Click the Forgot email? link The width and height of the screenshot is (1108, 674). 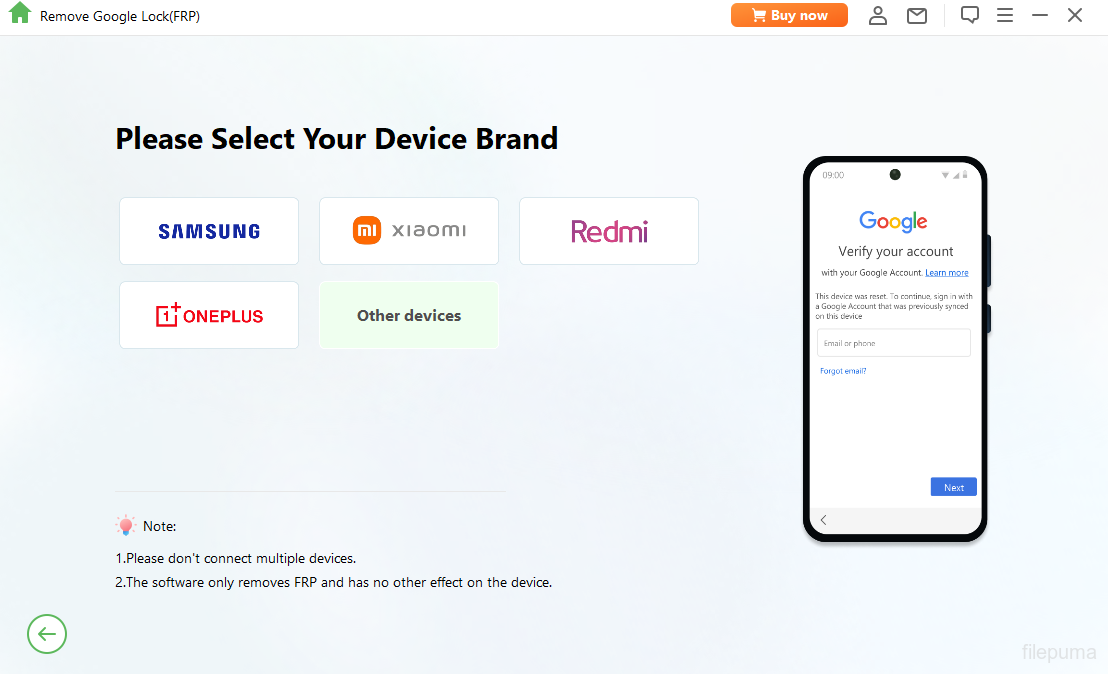click(x=843, y=371)
